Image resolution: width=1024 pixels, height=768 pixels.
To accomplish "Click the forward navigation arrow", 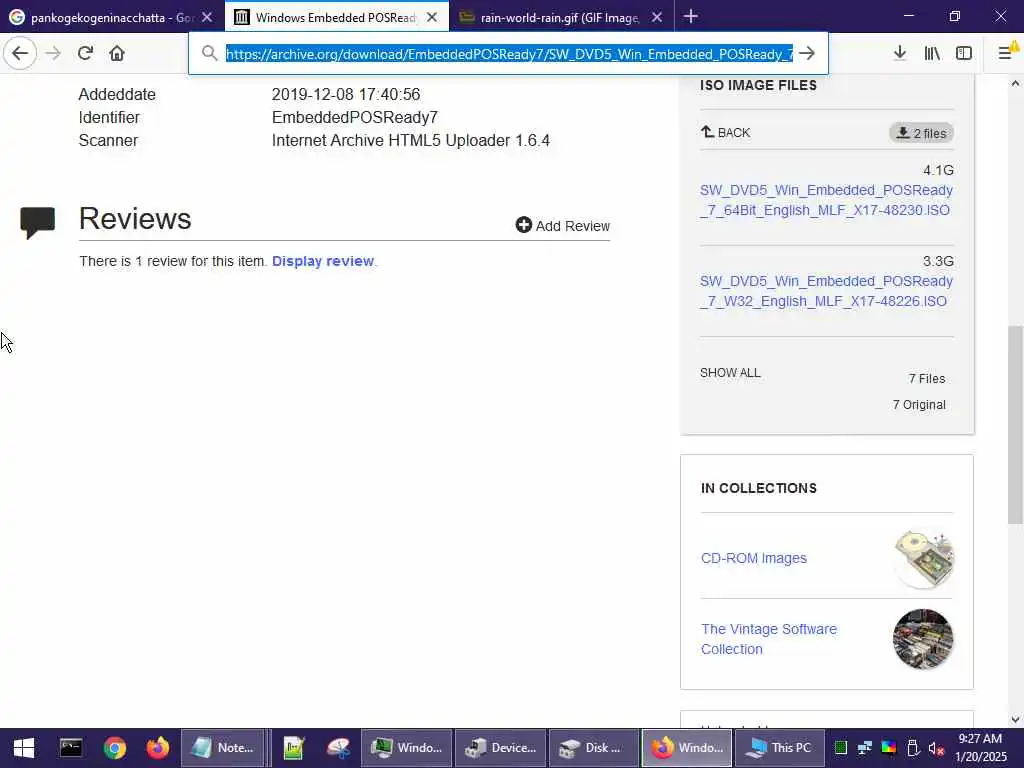I will click(54, 54).
